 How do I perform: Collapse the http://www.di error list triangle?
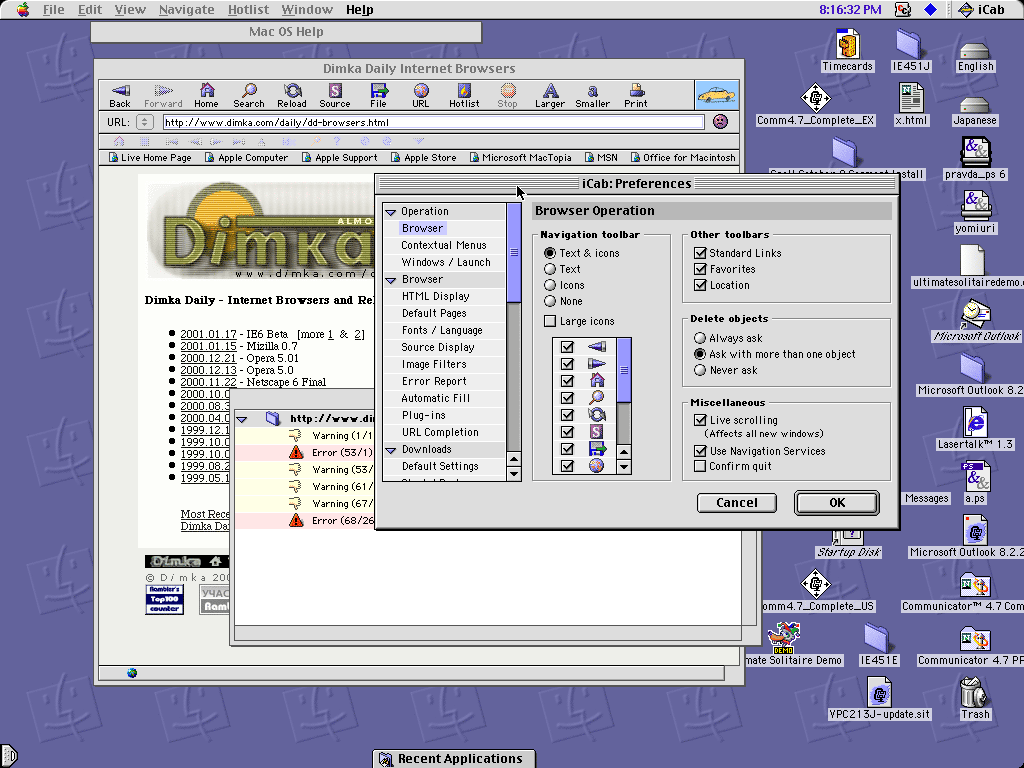pos(242,419)
